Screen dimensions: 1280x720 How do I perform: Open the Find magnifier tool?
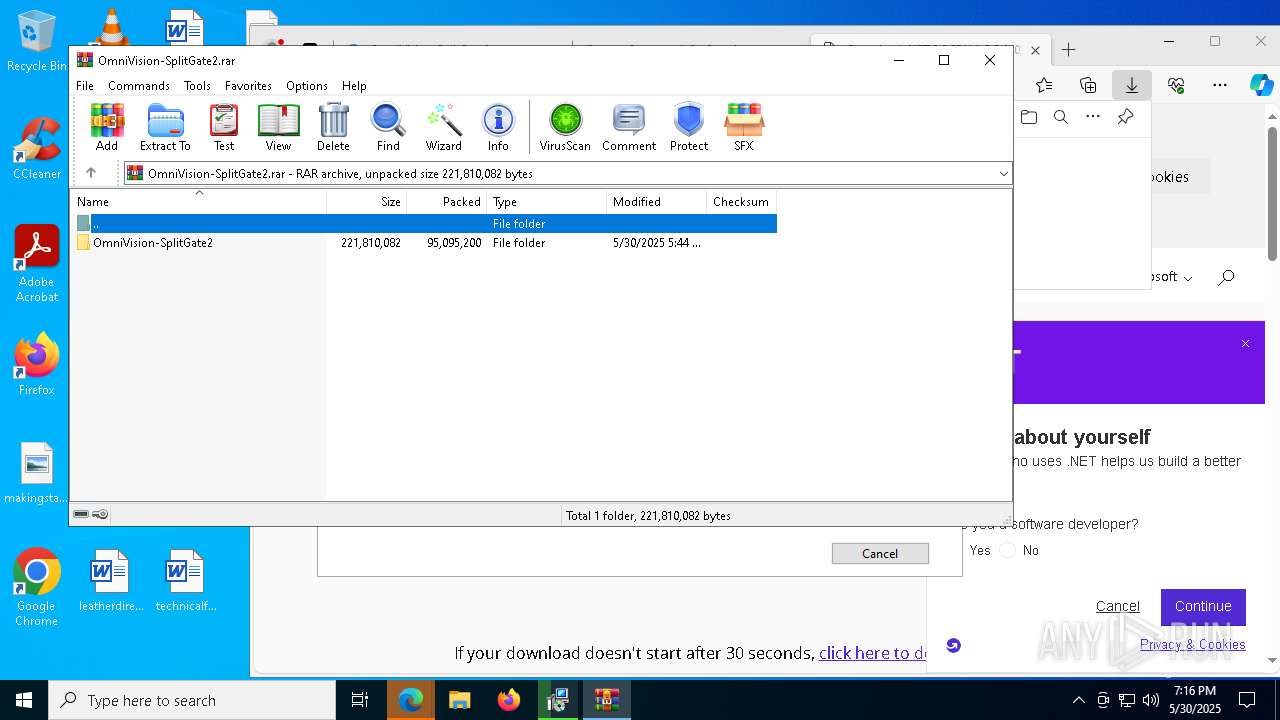pyautogui.click(x=388, y=127)
